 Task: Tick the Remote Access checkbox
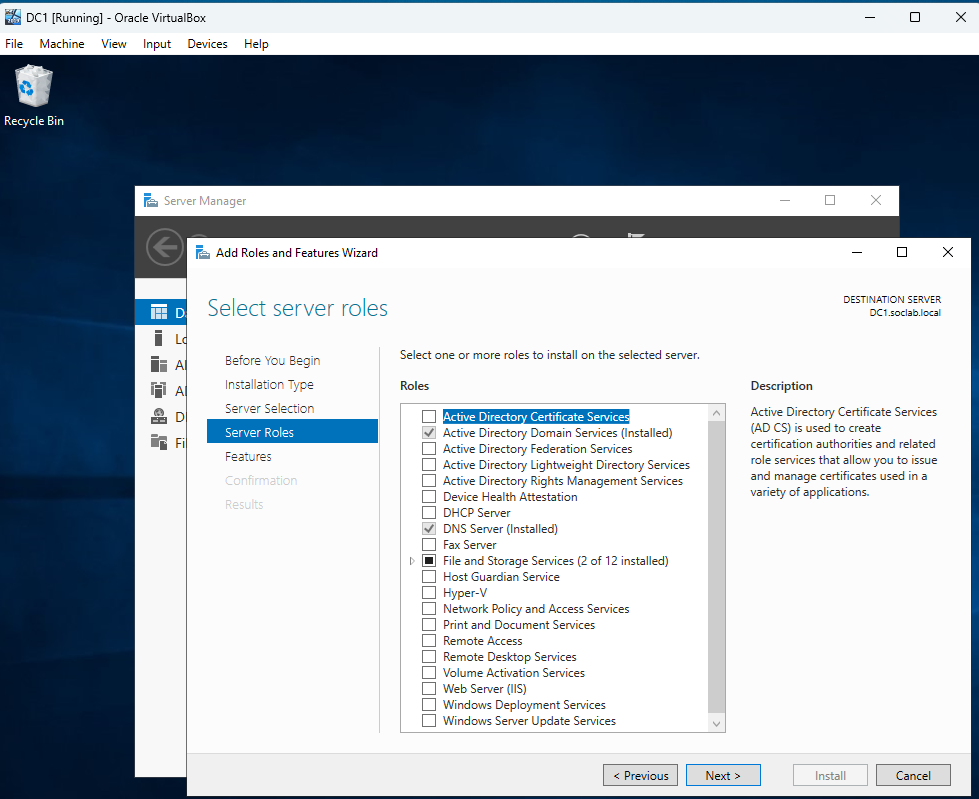point(429,640)
